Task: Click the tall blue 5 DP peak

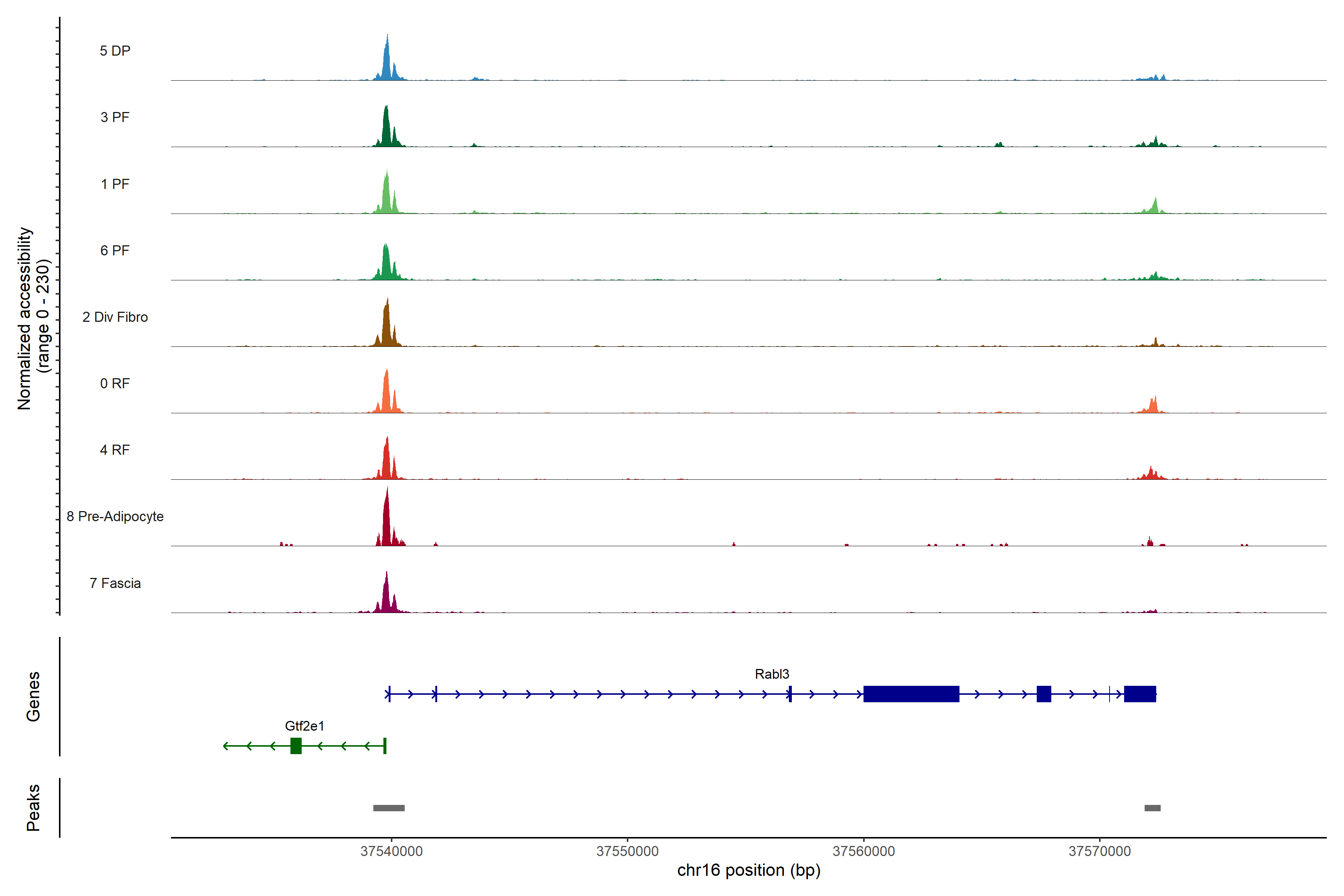Action: point(387,63)
